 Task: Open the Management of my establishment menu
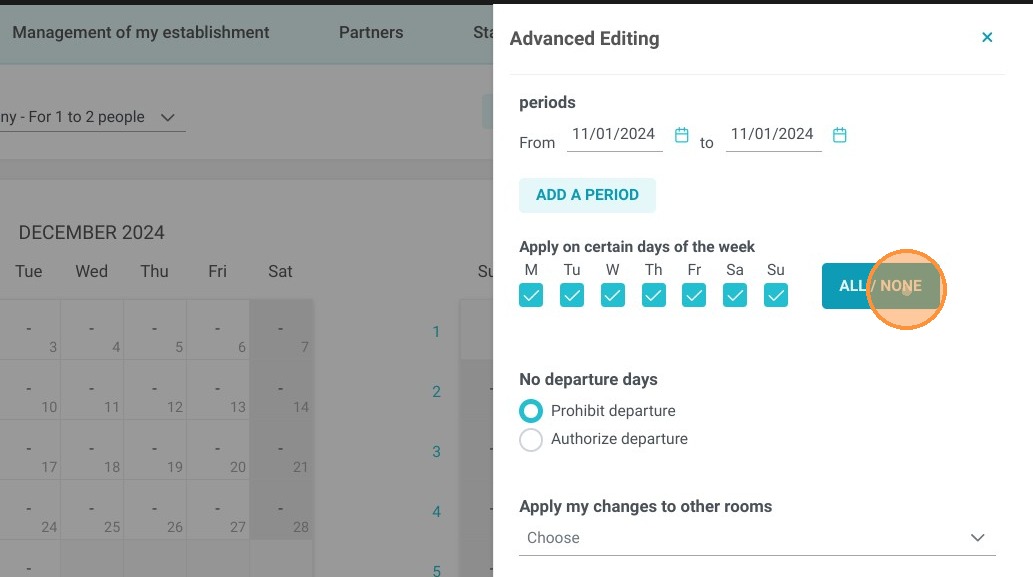pos(140,32)
